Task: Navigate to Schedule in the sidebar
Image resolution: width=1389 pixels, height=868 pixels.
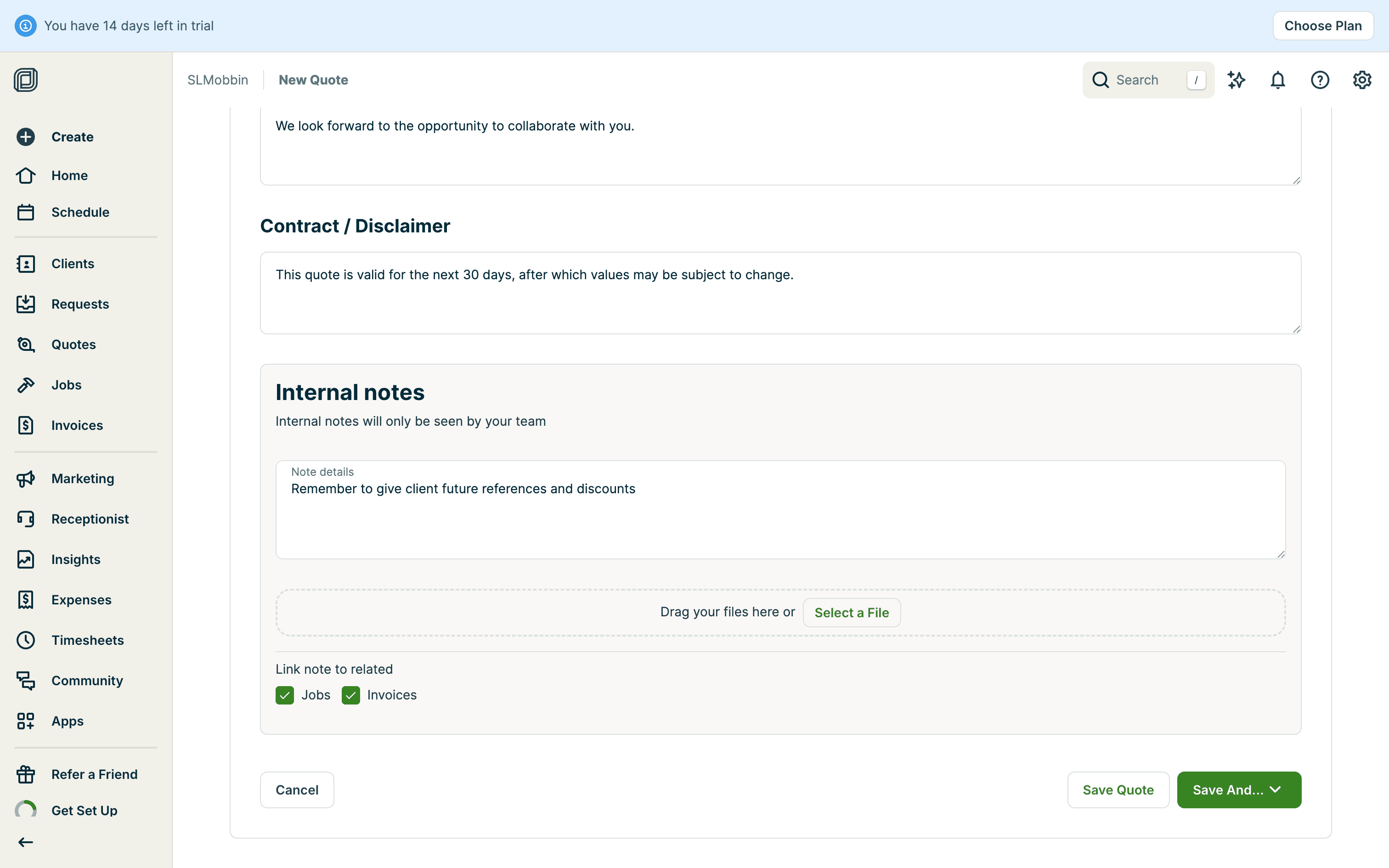Action: (x=80, y=212)
